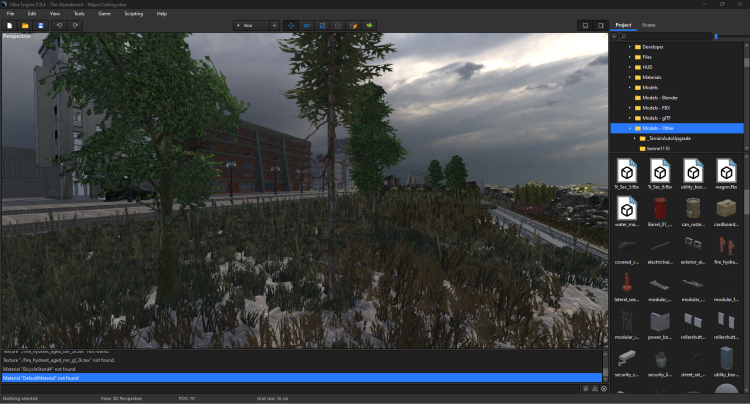Click the gear-like toolbar icon
Viewport: 750px width, 404px height.
pos(338,25)
